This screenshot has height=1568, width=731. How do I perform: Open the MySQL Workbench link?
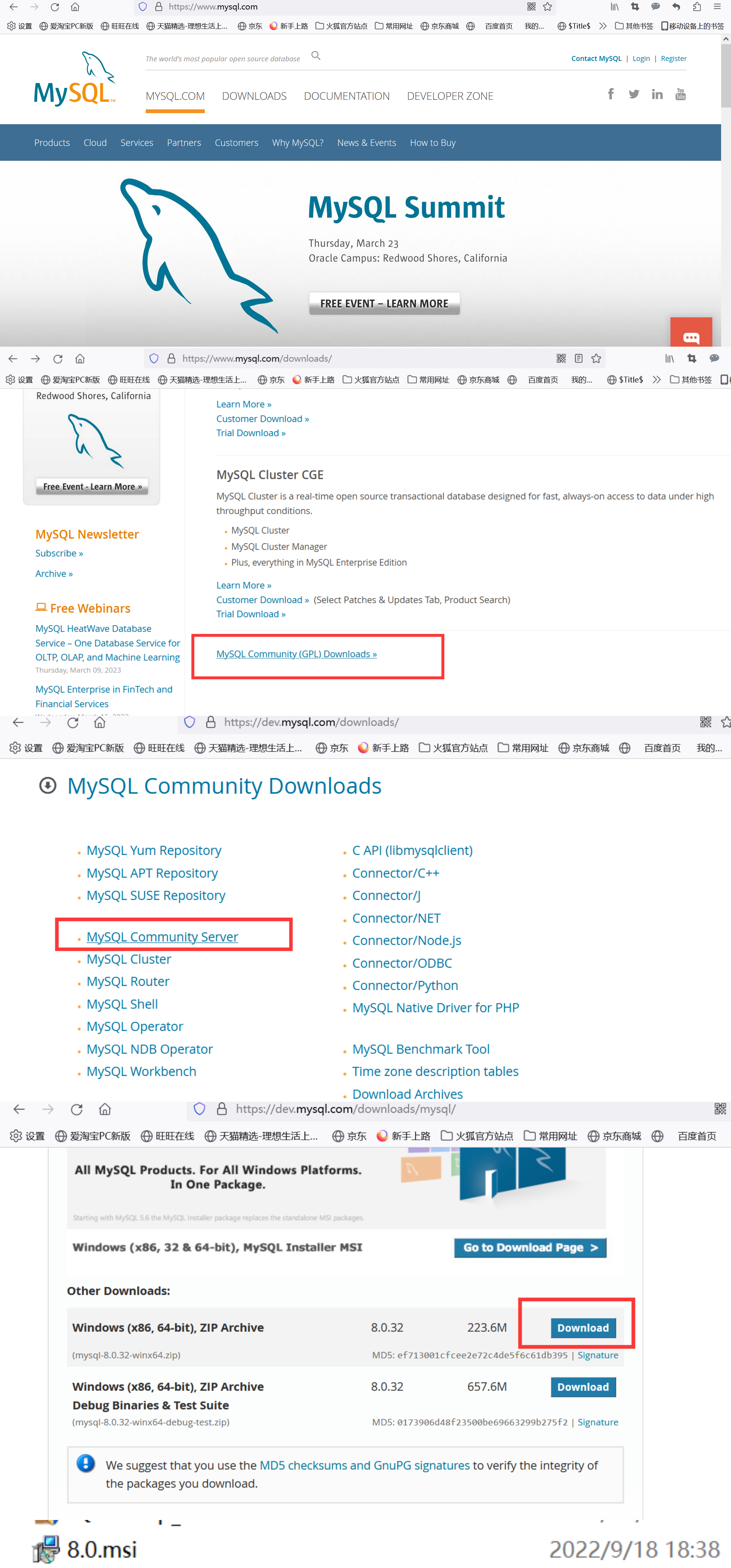click(141, 1071)
